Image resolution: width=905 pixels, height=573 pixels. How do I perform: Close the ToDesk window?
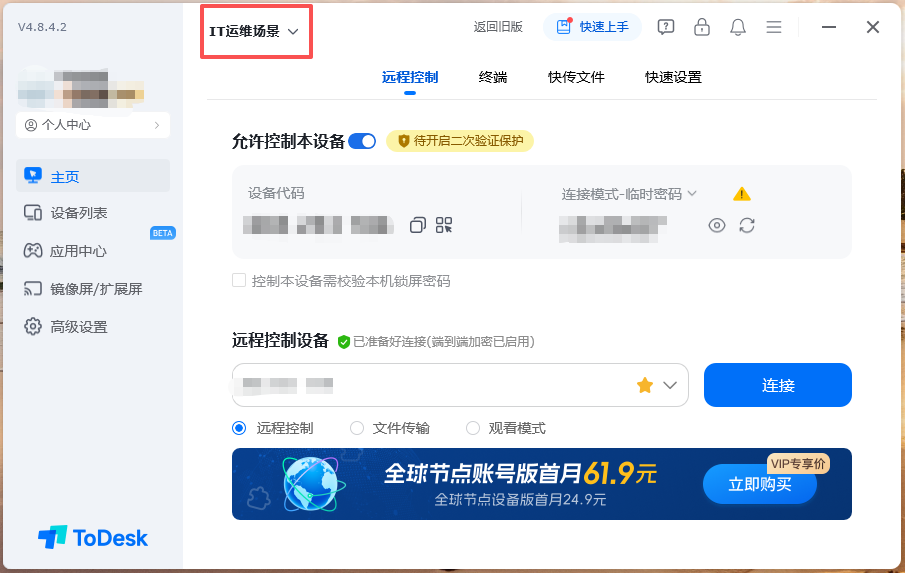(x=873, y=27)
